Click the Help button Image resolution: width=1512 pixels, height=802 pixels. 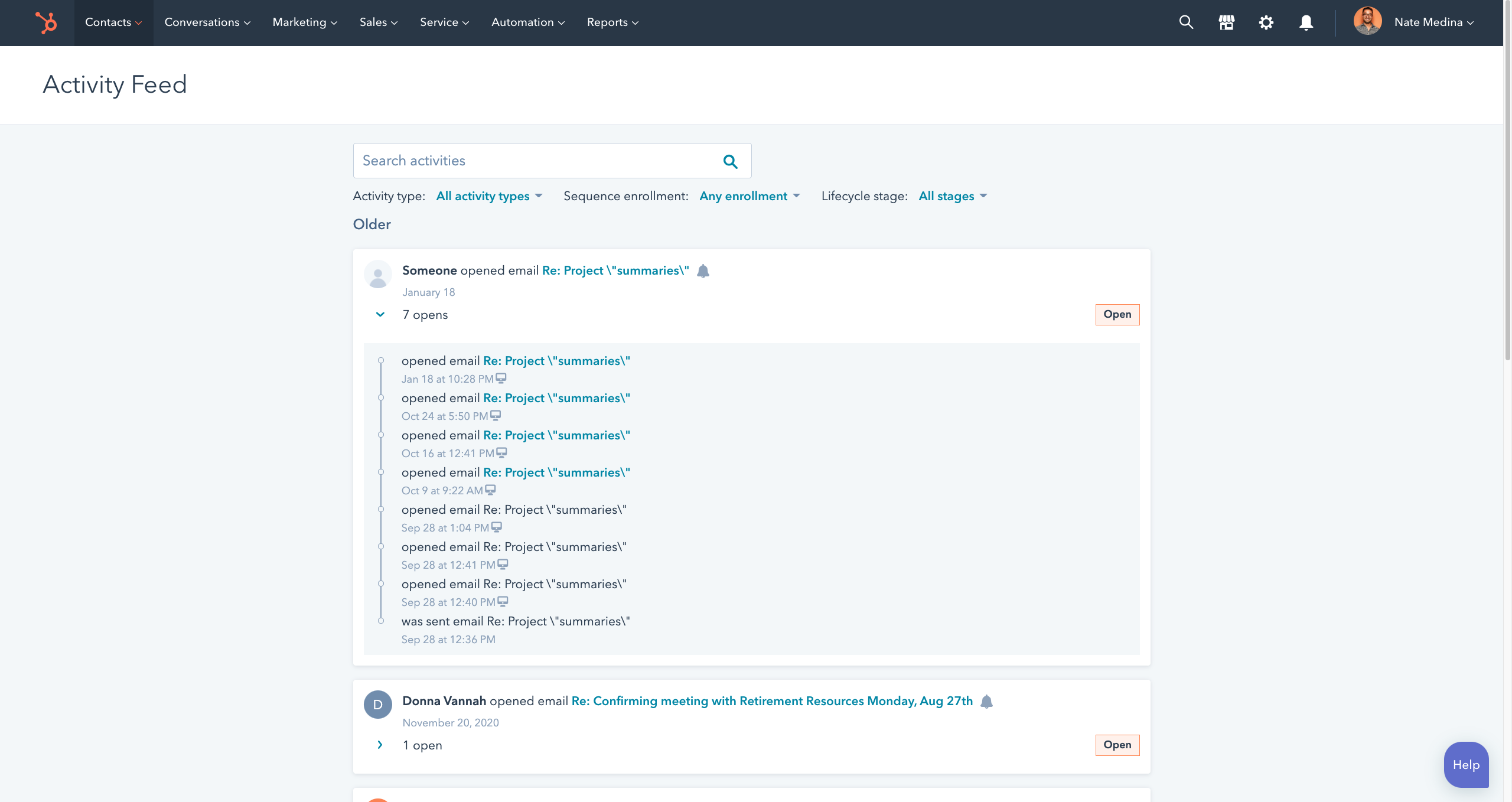[x=1465, y=765]
